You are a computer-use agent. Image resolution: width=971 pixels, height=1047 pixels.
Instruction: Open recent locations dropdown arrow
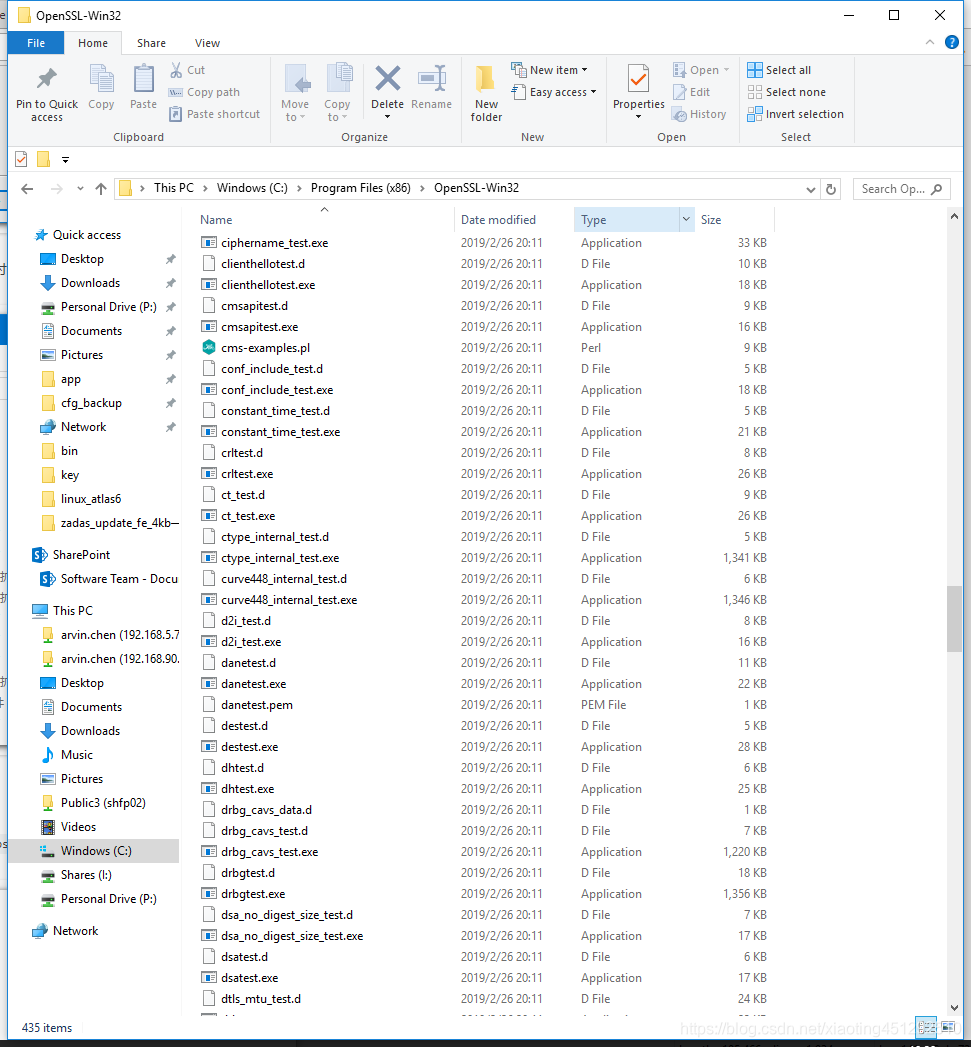tap(80, 189)
